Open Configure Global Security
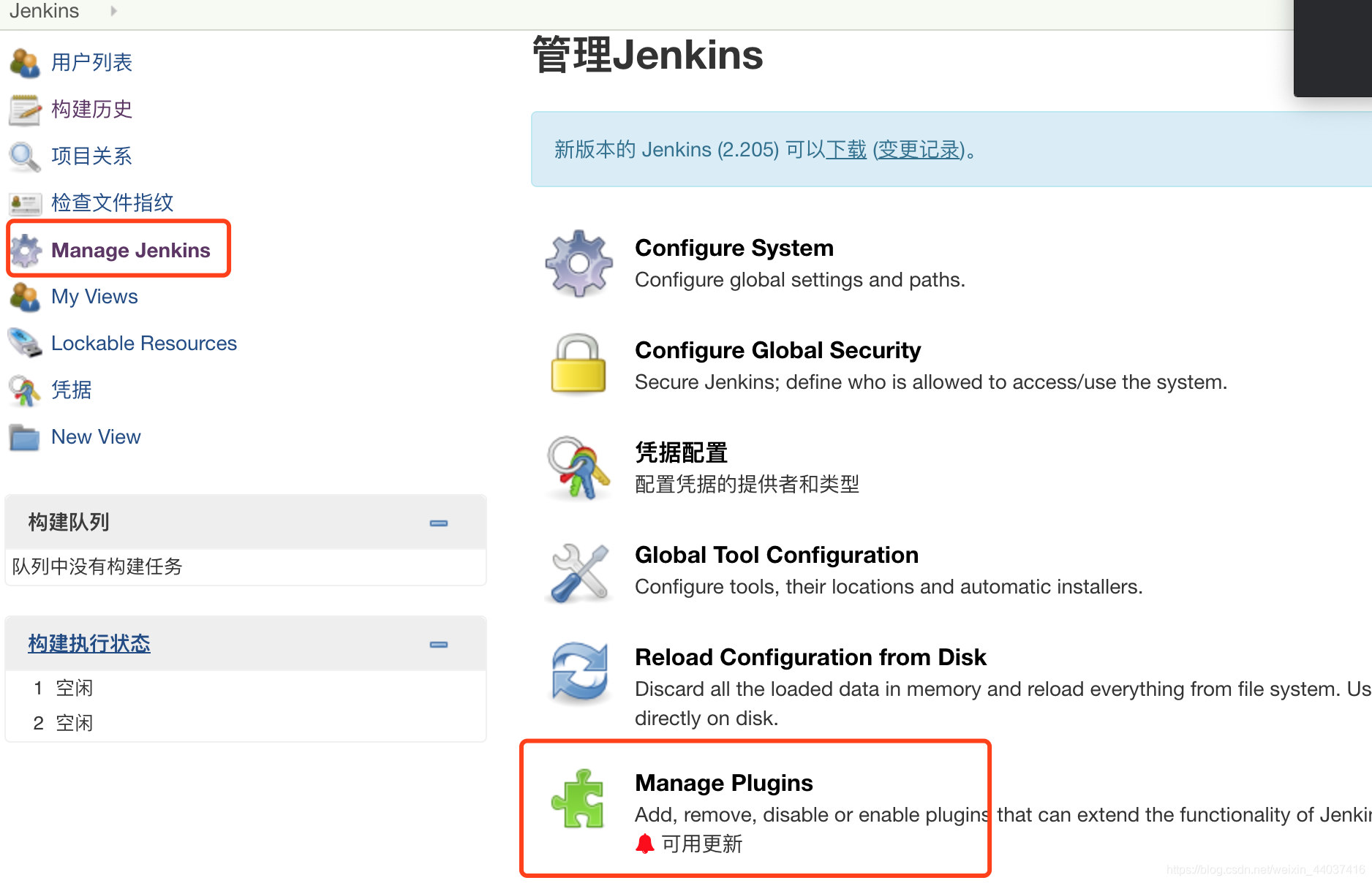 (777, 350)
